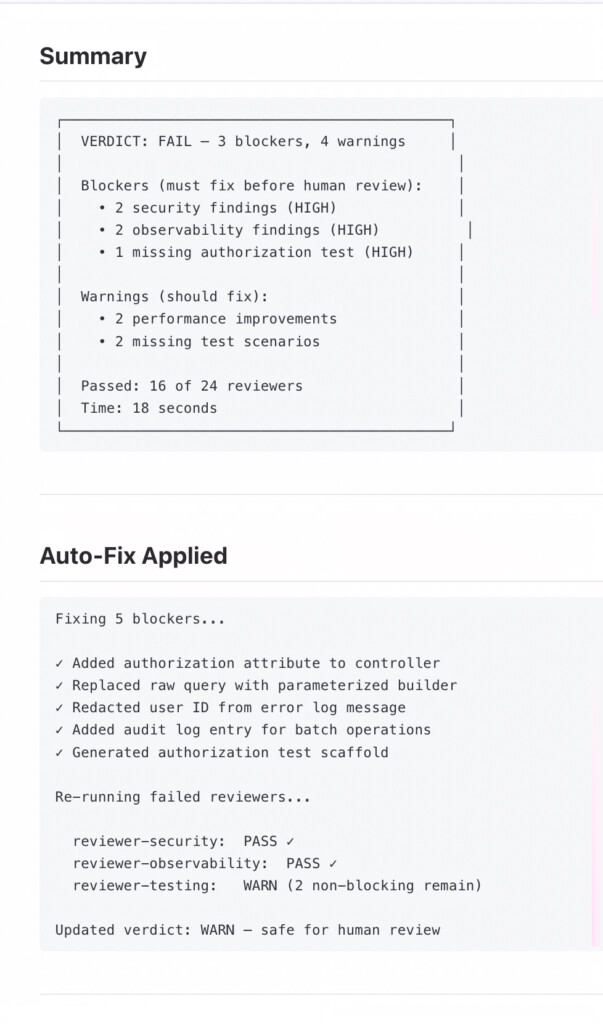The width and height of the screenshot is (603, 1024).
Task: Click the VERDICT: FAIL line
Action: [243, 142]
